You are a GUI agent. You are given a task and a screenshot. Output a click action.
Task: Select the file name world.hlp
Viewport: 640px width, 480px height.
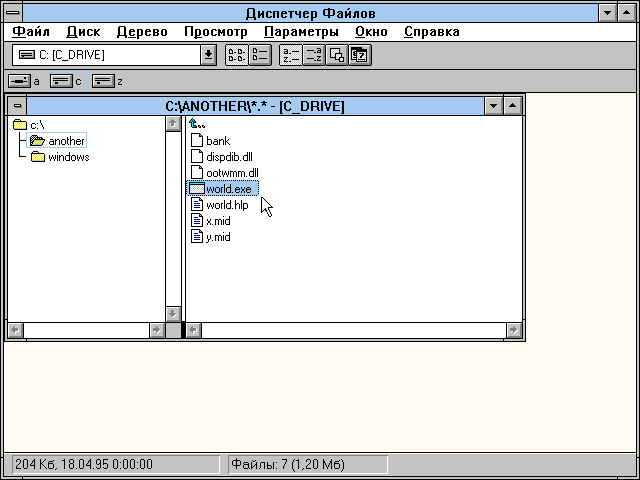227,205
